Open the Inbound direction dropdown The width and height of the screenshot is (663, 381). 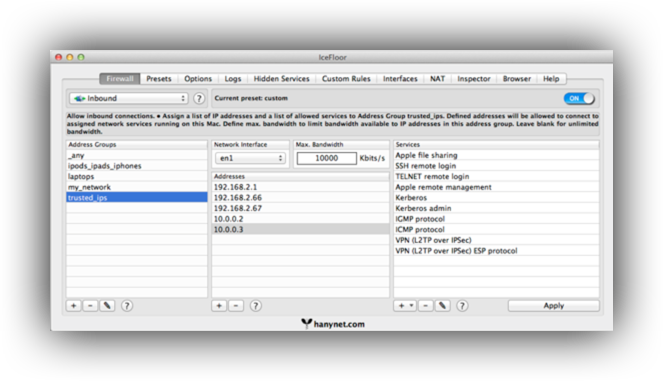(129, 99)
